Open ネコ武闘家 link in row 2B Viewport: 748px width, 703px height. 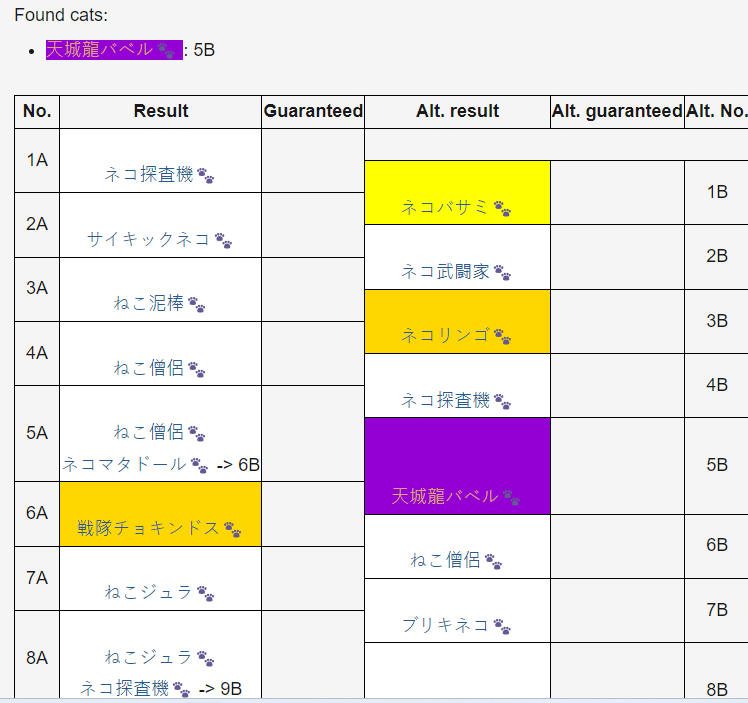445,271
